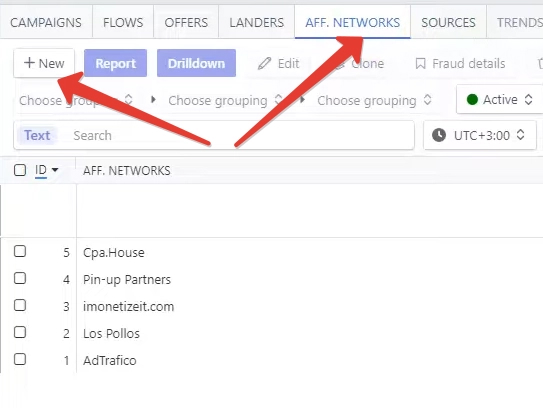Screen dimensions: 543x408
Task: Open the UTC+3:00 timezone dropdown
Action: pyautogui.click(x=480, y=135)
